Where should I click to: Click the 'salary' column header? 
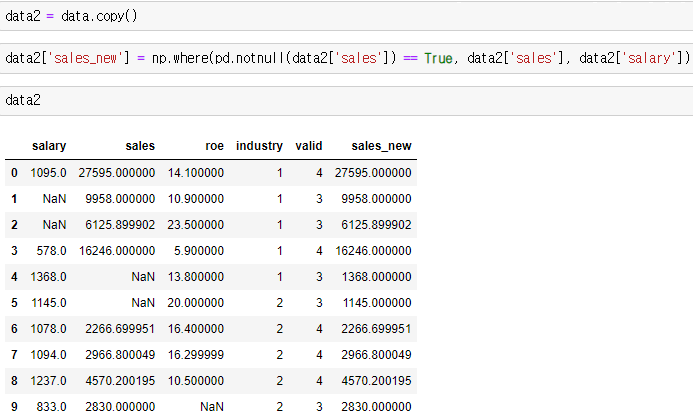tap(49, 146)
